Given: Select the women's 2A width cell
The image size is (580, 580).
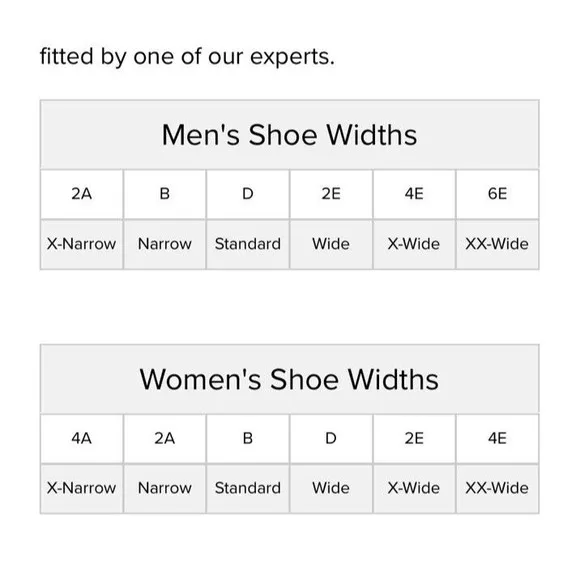Looking at the screenshot, I should point(165,439).
